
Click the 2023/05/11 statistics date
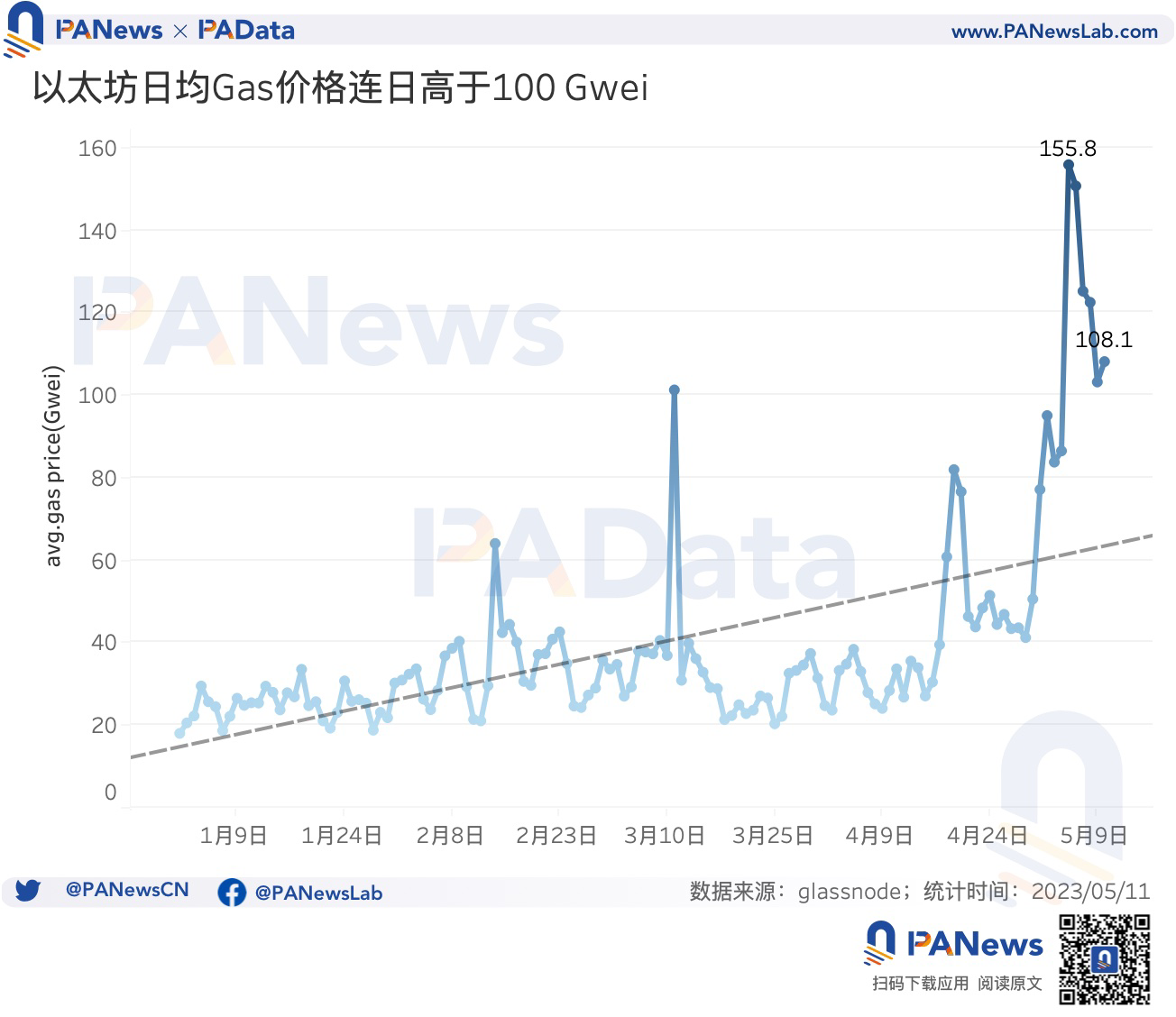[x=1091, y=892]
